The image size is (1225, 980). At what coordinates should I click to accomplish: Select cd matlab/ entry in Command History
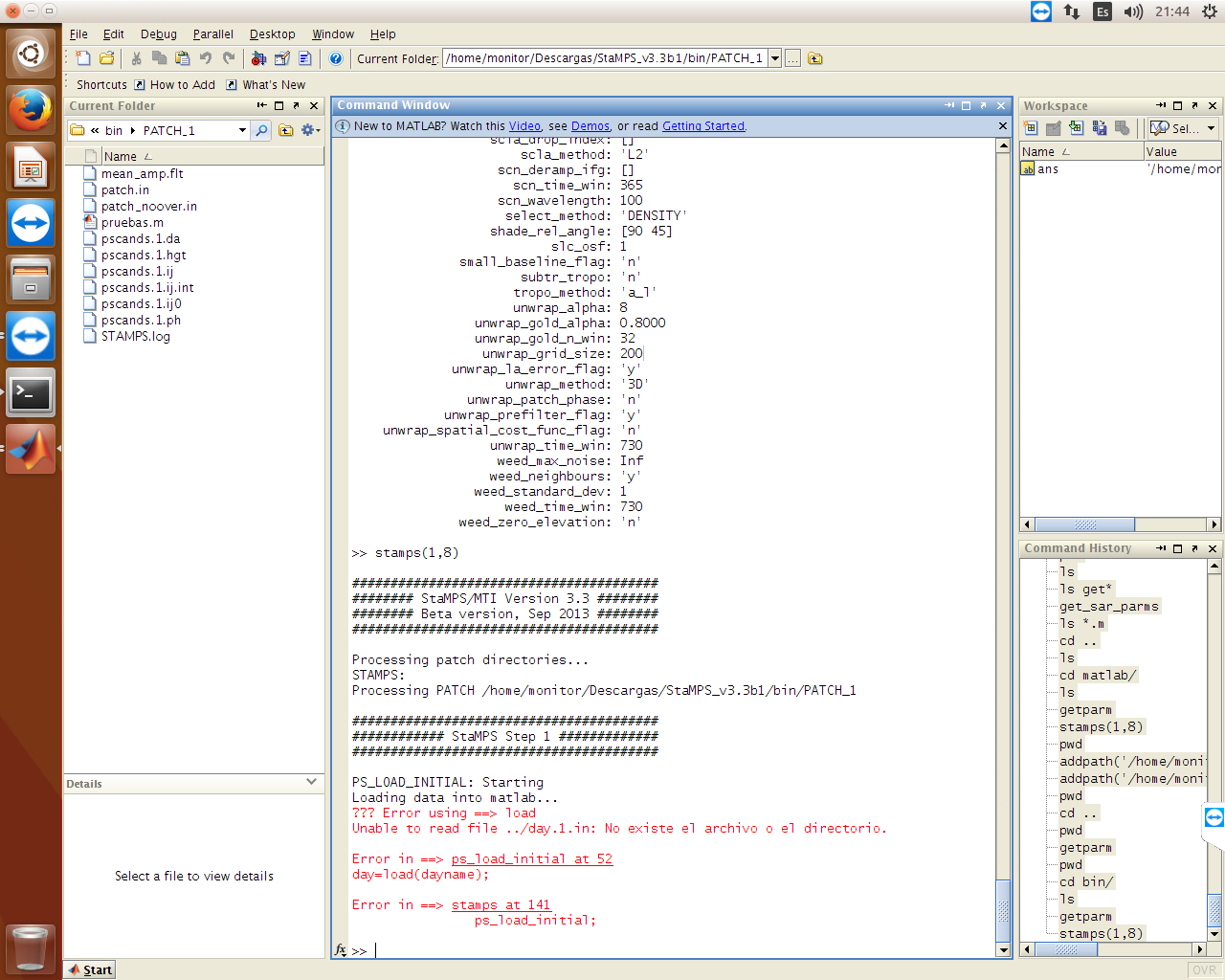[1097, 676]
